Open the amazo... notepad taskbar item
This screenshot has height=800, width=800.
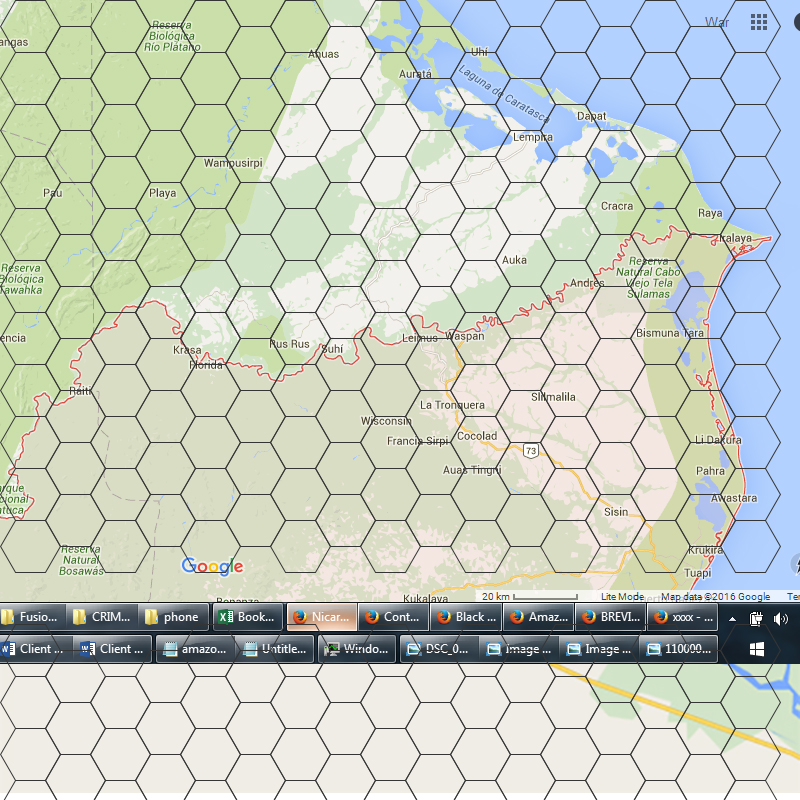click(195, 649)
